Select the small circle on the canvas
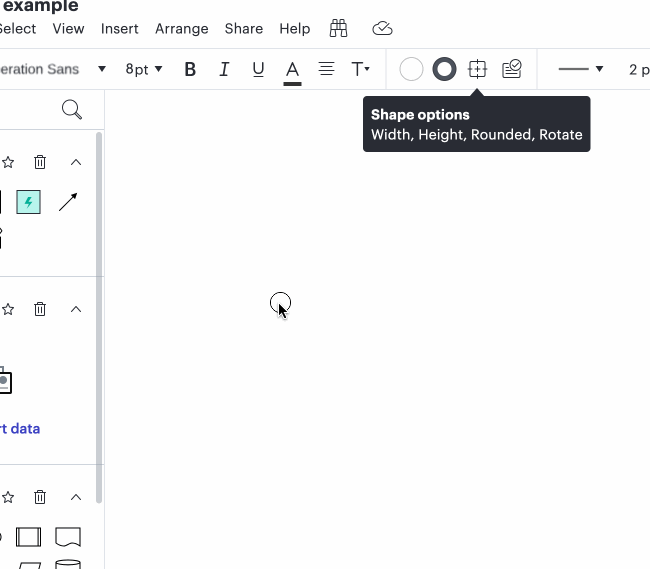Screen dimensions: 650x569 click(x=280, y=303)
